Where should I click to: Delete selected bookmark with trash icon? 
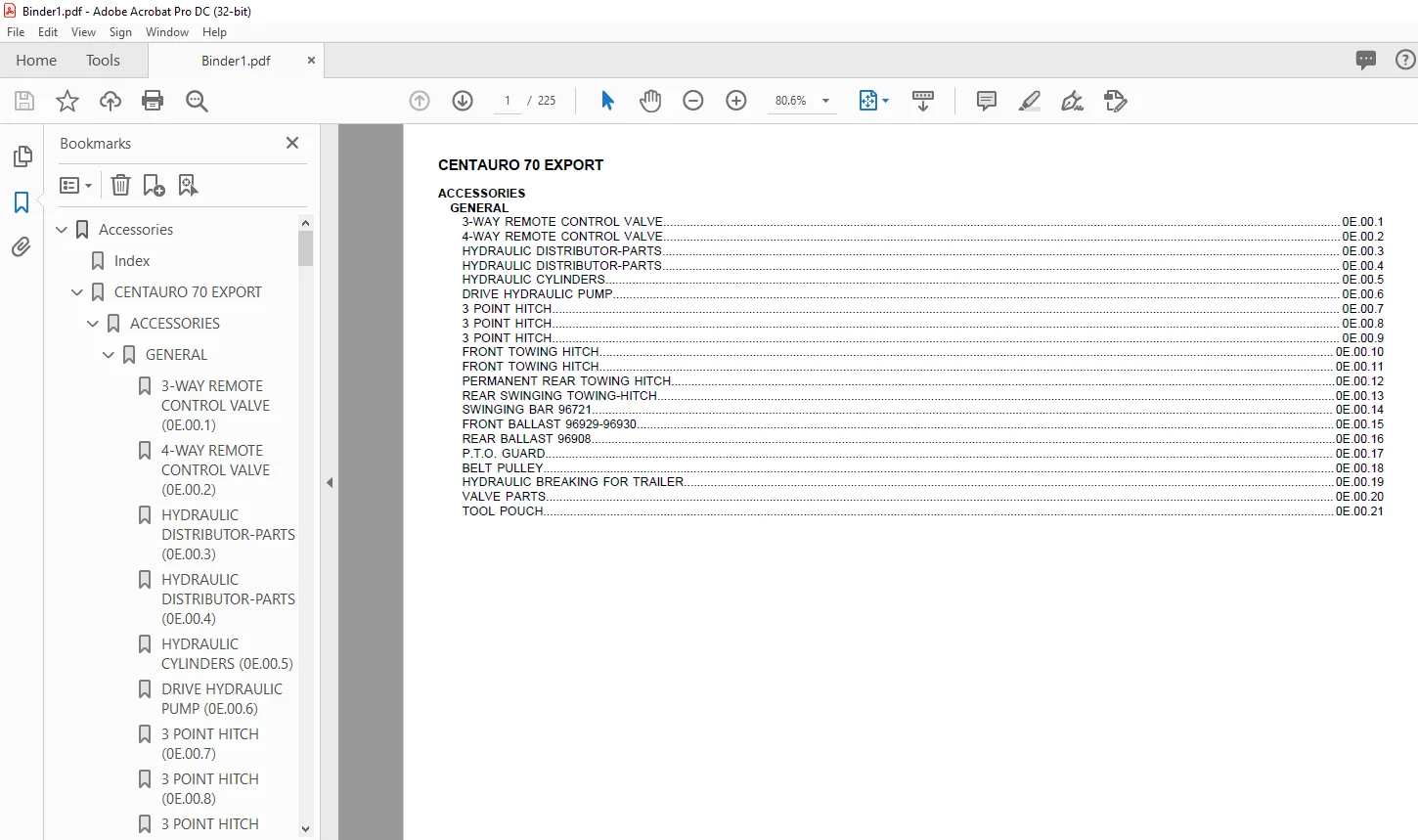(x=120, y=185)
